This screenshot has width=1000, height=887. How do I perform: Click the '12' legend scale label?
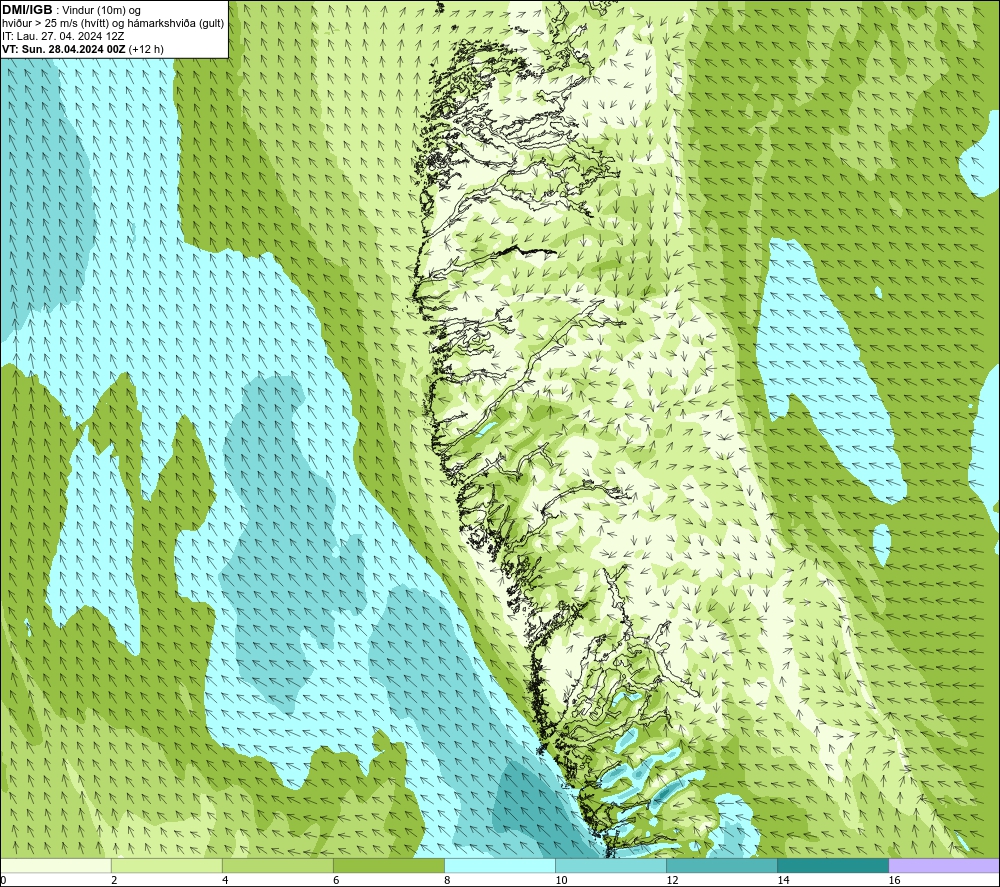pyautogui.click(x=672, y=881)
